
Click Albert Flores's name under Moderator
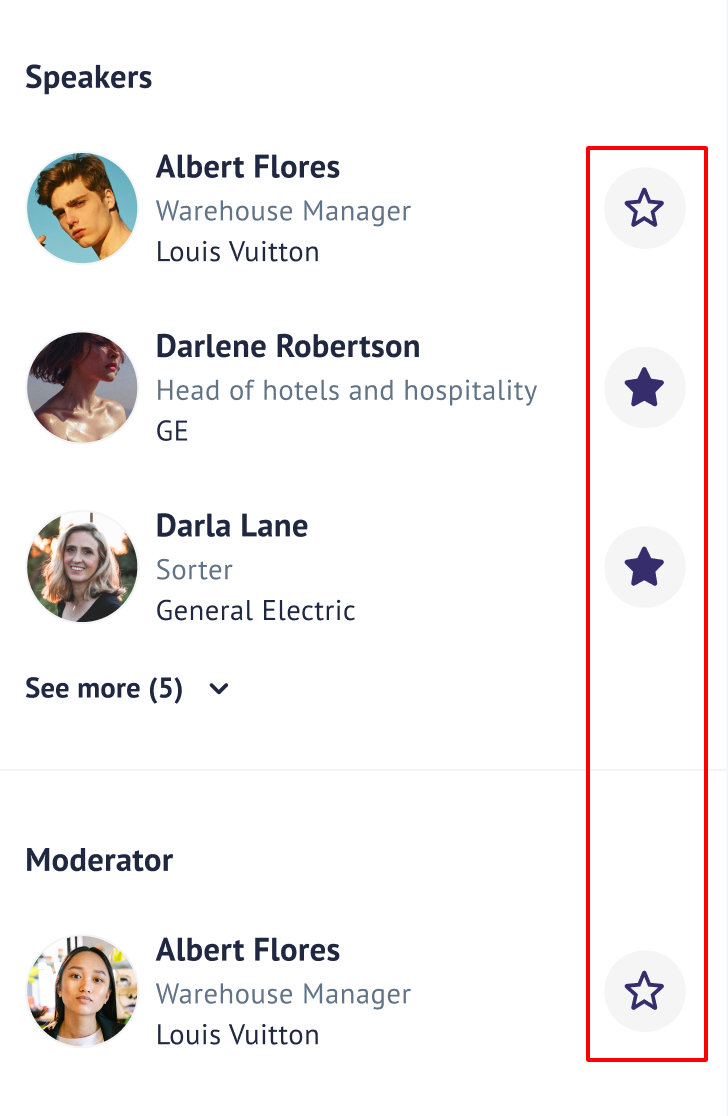[x=248, y=950]
